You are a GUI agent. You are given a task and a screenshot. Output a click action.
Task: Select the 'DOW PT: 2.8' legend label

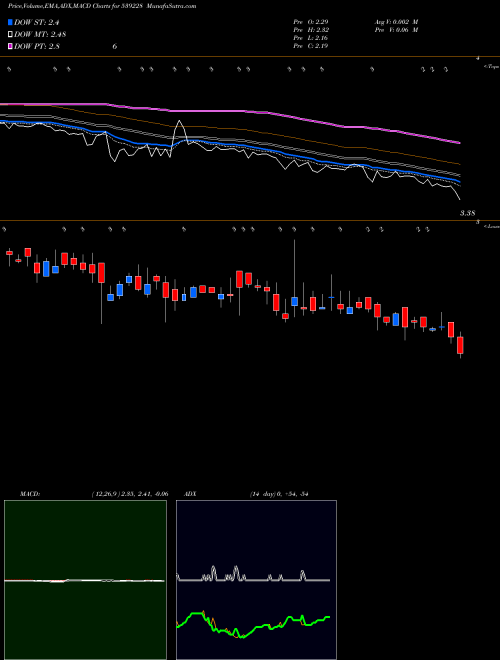[37, 46]
